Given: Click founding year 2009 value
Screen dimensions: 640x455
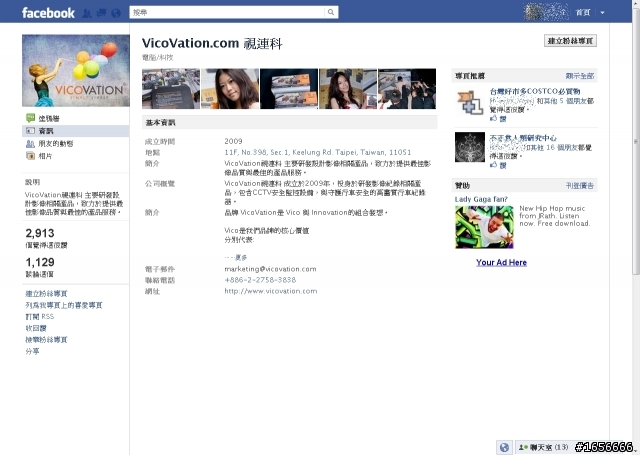Looking at the screenshot, I should pyautogui.click(x=233, y=141).
